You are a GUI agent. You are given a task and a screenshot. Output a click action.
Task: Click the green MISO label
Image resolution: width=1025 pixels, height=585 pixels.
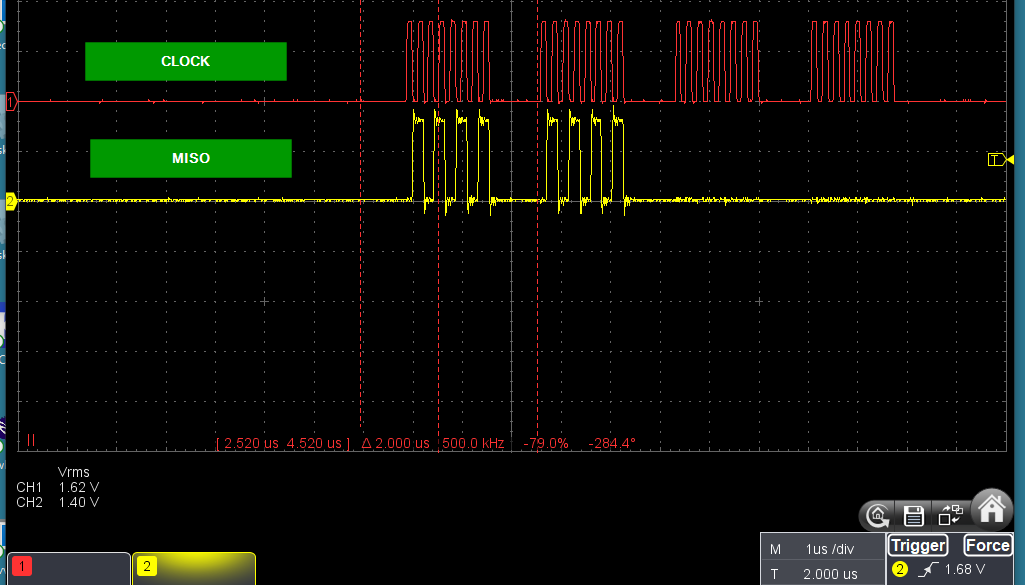click(190, 158)
